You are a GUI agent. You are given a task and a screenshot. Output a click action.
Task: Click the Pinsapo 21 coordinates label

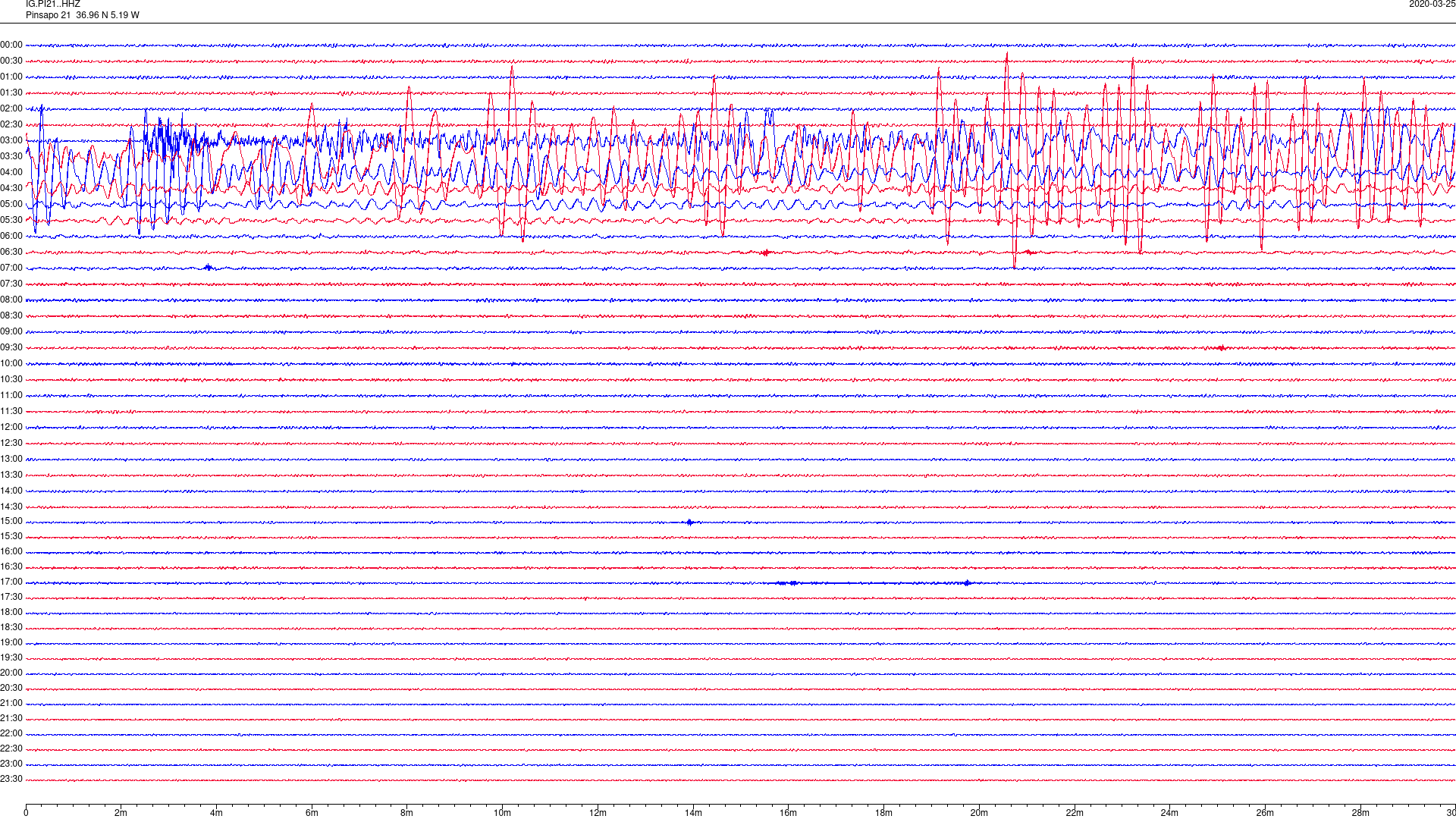[83, 15]
